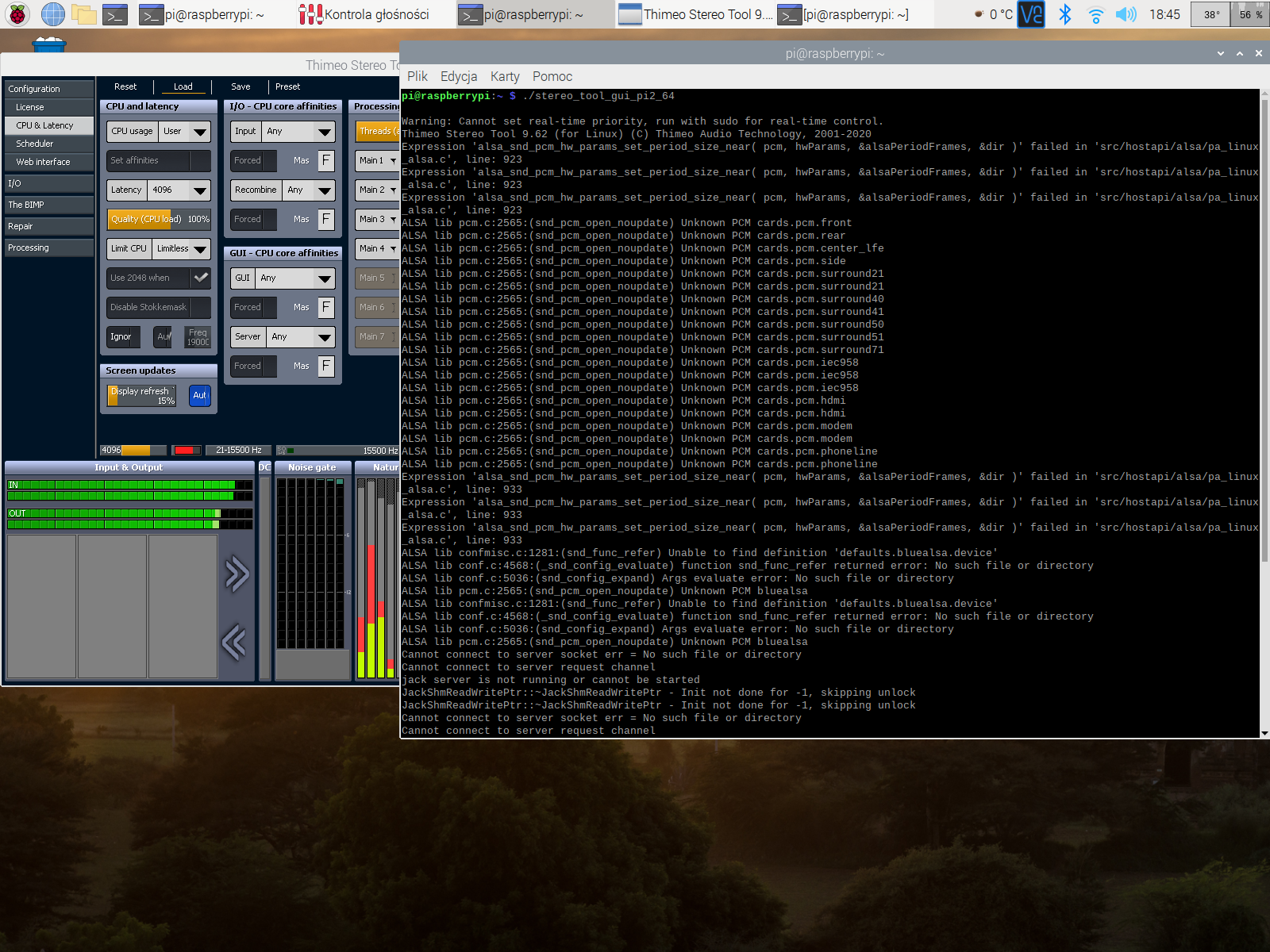Open the Bluetooth tray icon
The height and width of the screenshot is (952, 1270).
click(x=1065, y=14)
